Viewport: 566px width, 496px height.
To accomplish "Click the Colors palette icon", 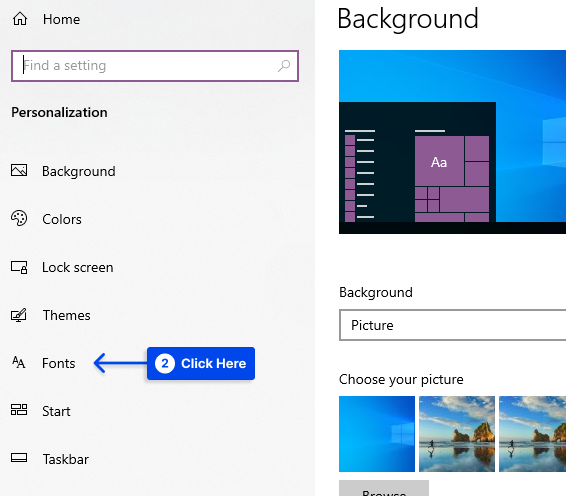I will (19, 218).
